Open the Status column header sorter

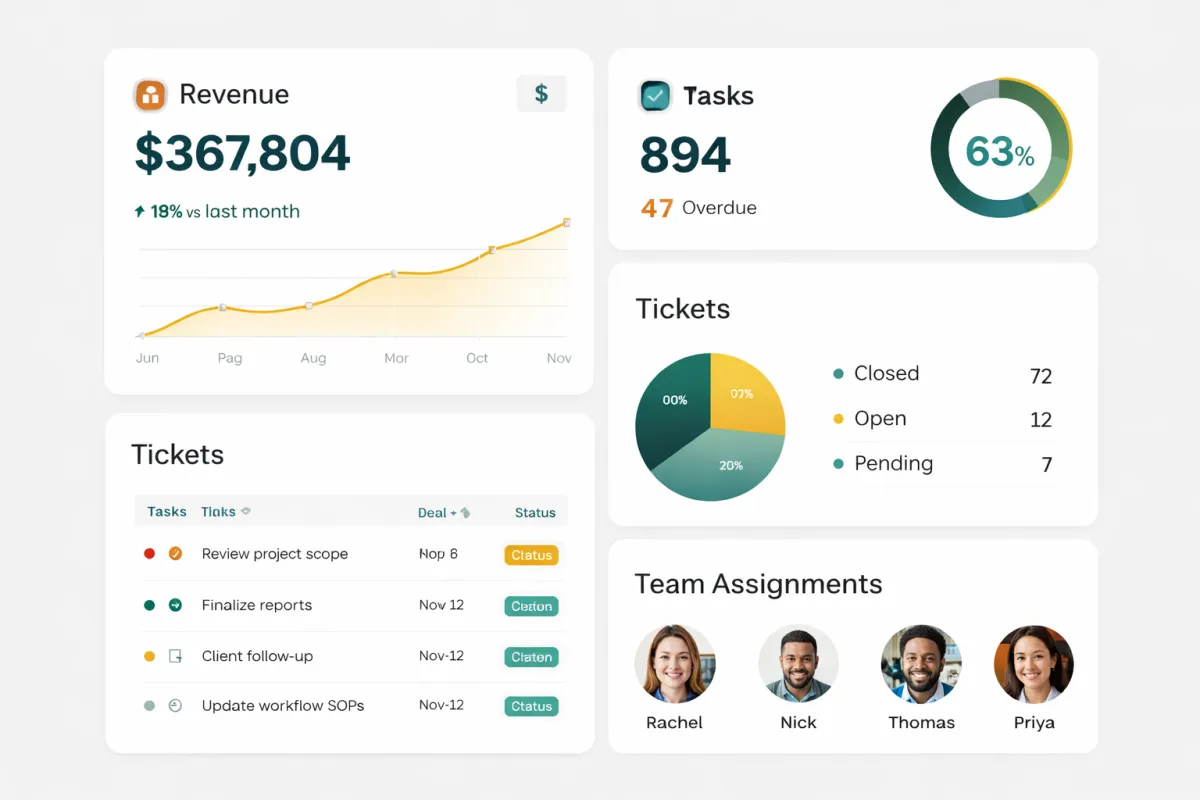point(534,512)
